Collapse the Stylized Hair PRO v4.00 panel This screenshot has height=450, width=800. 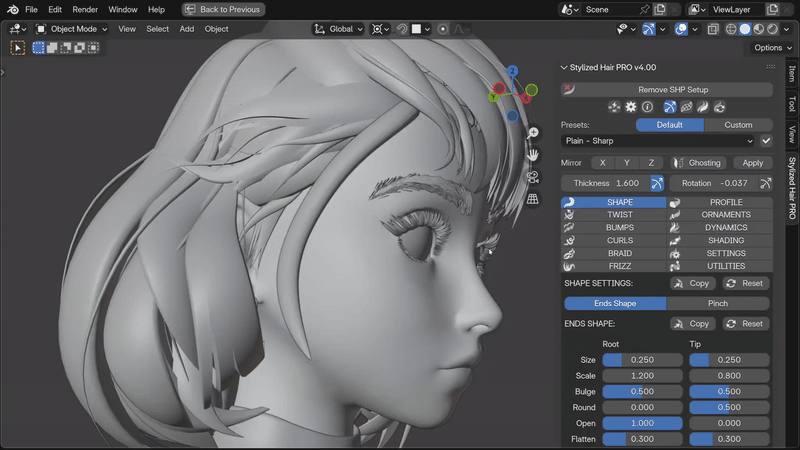(564, 67)
